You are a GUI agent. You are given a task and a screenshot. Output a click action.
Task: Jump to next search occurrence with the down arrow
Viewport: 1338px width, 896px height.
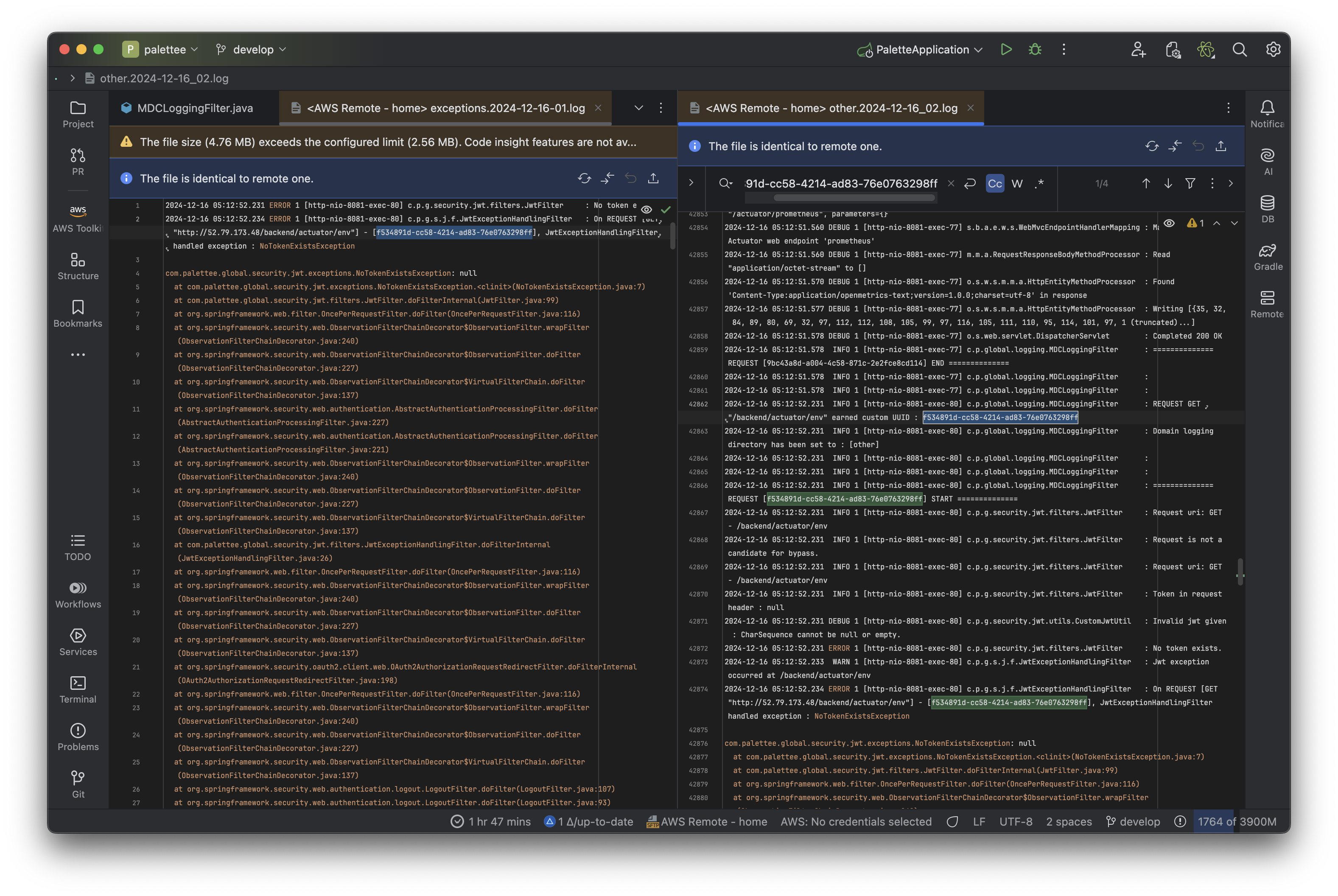point(1168,183)
